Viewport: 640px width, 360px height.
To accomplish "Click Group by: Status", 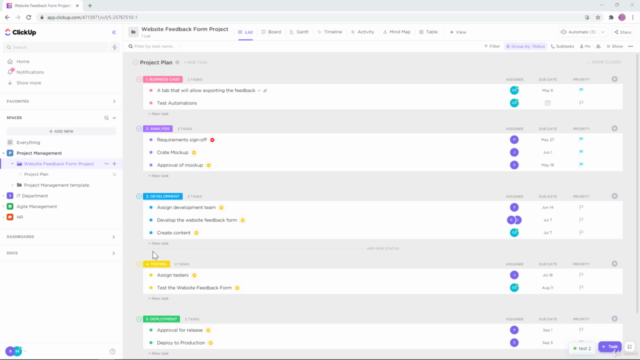I will (525, 47).
